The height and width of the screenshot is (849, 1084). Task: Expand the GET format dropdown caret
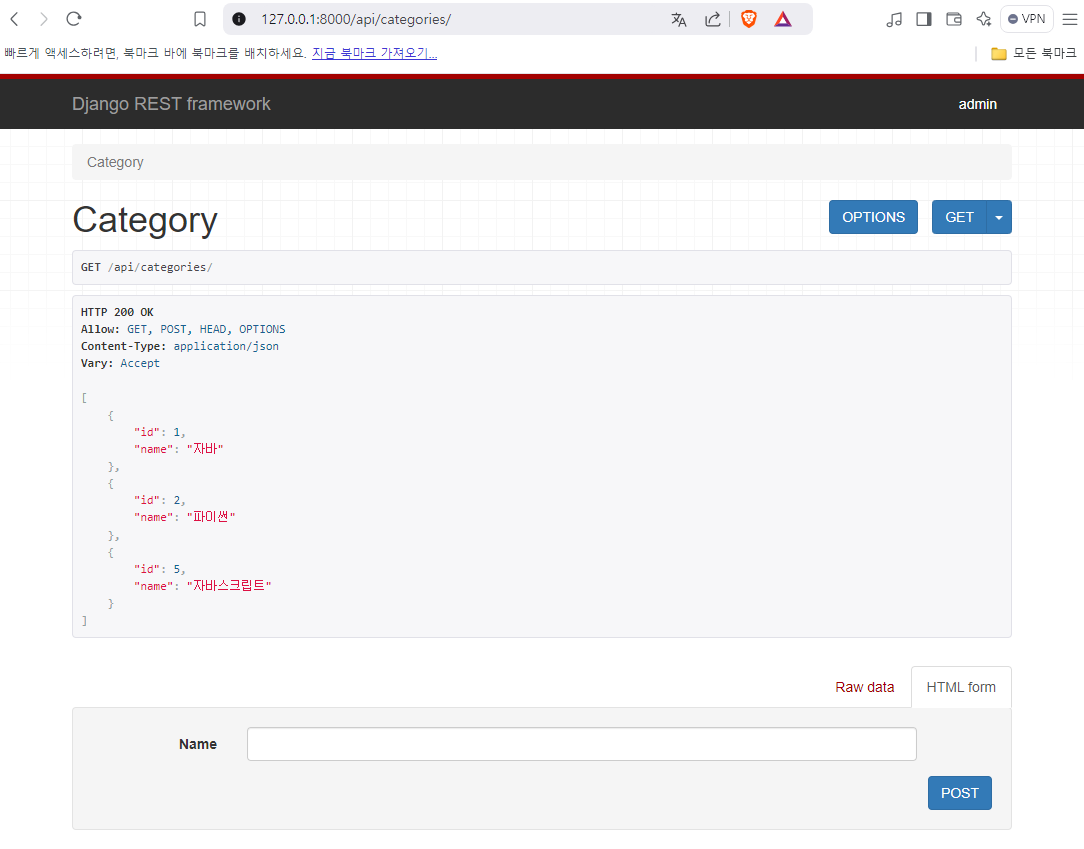(x=999, y=217)
